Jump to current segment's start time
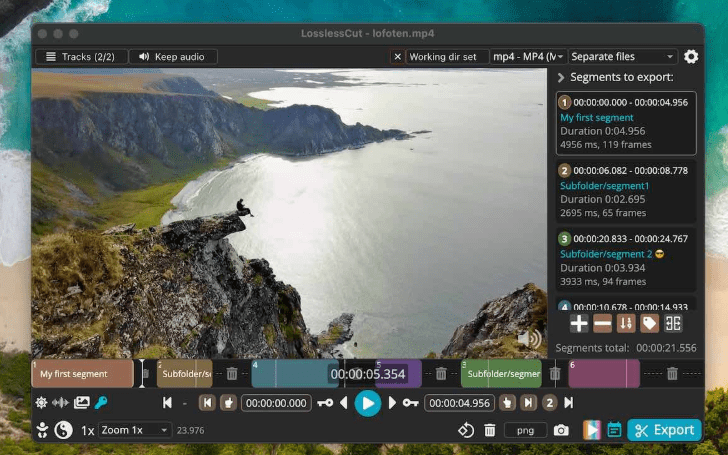Viewport: 728px width, 455px height. tap(207, 403)
